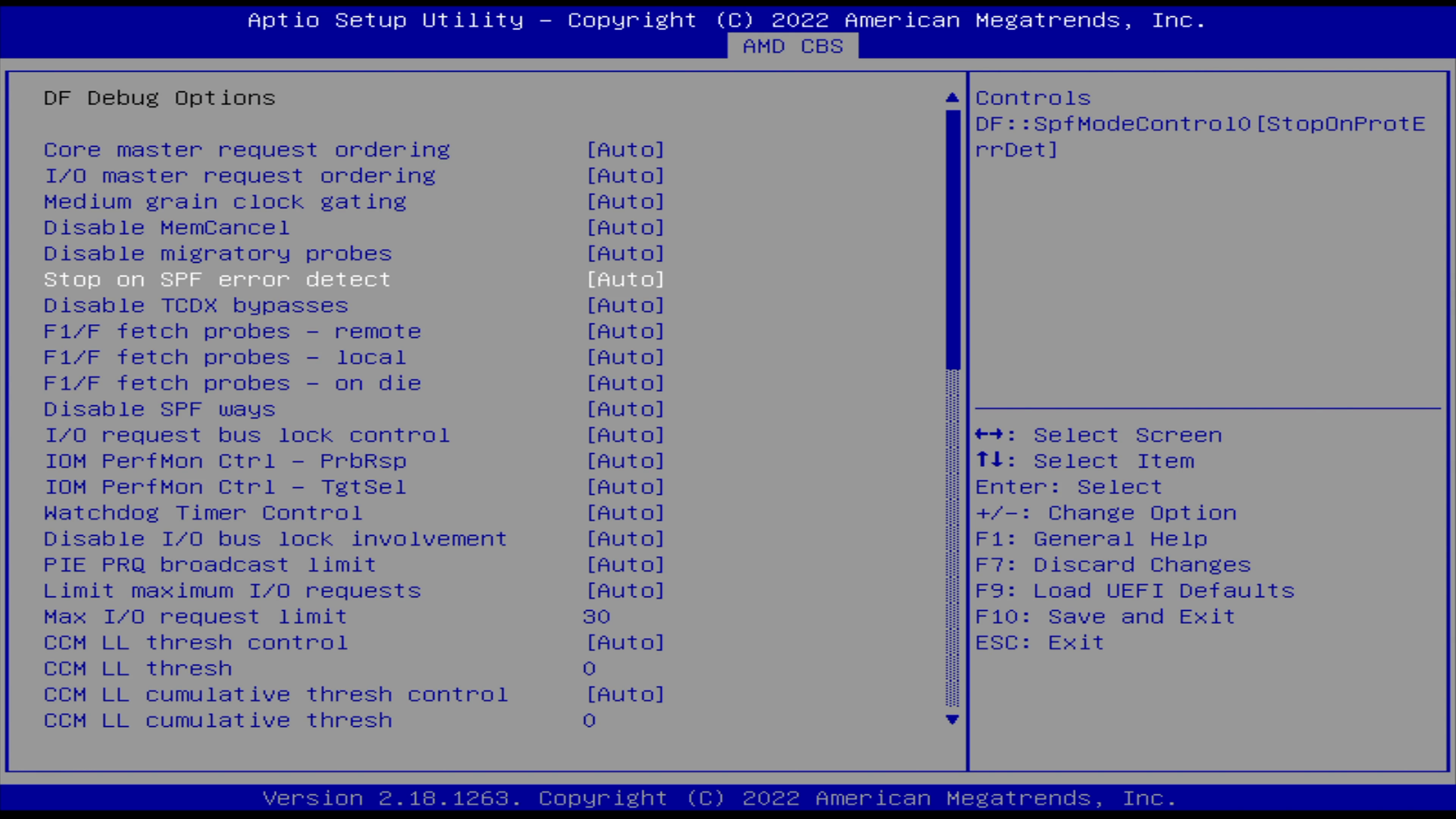Select IOM PerfMon Ctrl - PrbRsp
This screenshot has width=1456, height=819.
point(226,462)
